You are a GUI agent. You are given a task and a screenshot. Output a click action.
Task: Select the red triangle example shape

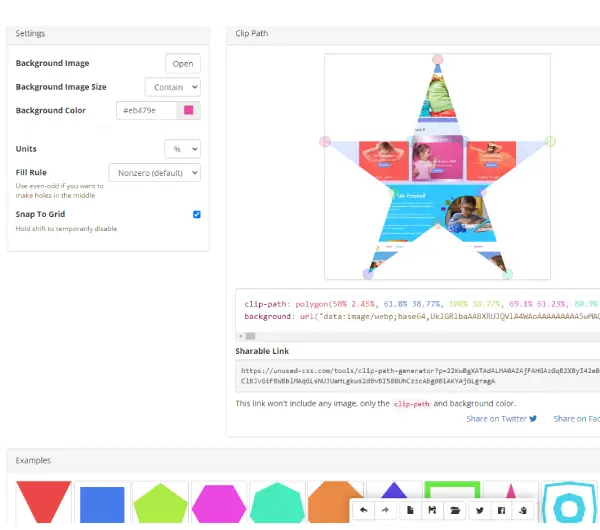[44, 502]
